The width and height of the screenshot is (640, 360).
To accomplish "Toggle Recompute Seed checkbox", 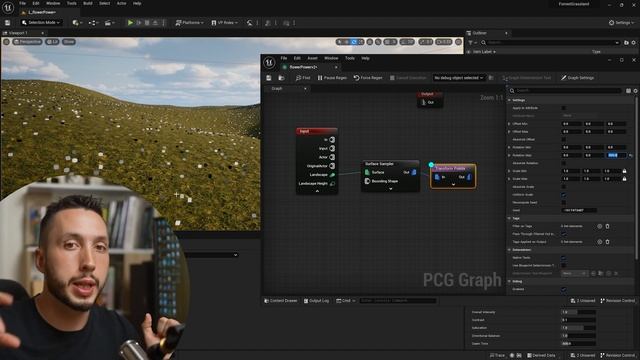I will pyautogui.click(x=564, y=202).
